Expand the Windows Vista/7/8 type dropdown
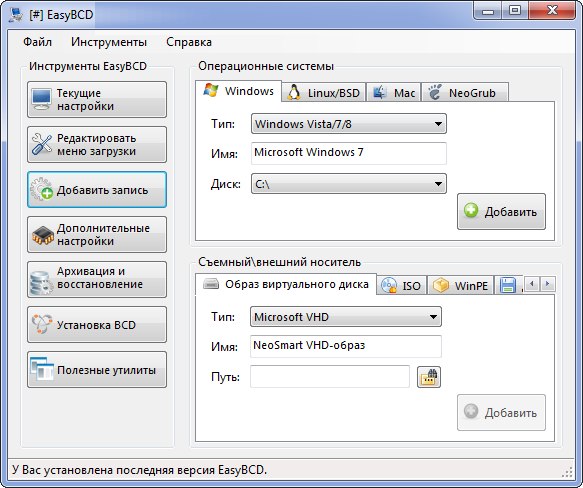 point(349,124)
